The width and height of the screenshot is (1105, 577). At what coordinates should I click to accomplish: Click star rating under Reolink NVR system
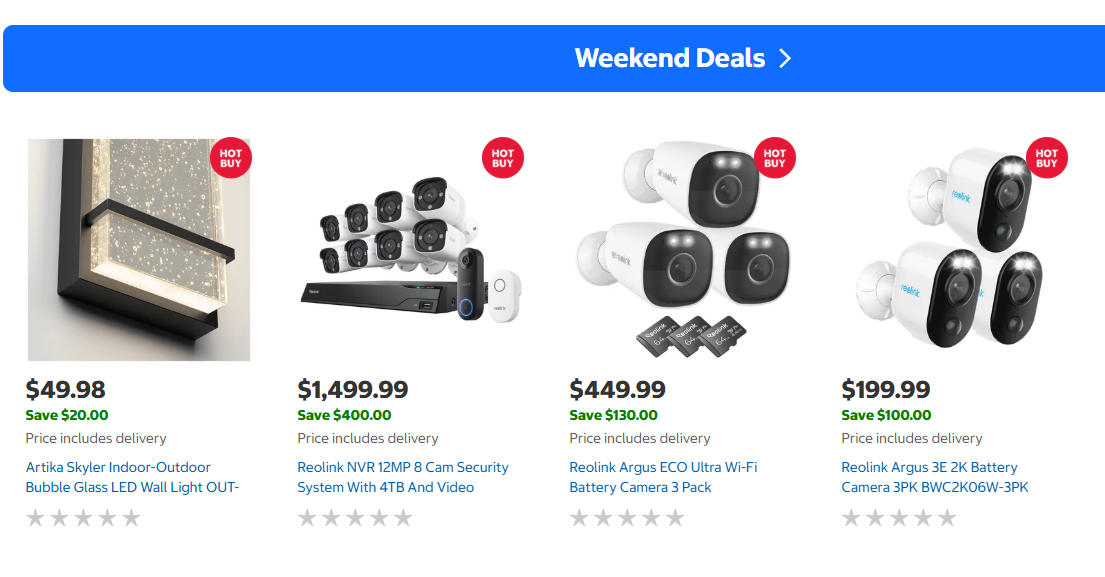coord(355,518)
